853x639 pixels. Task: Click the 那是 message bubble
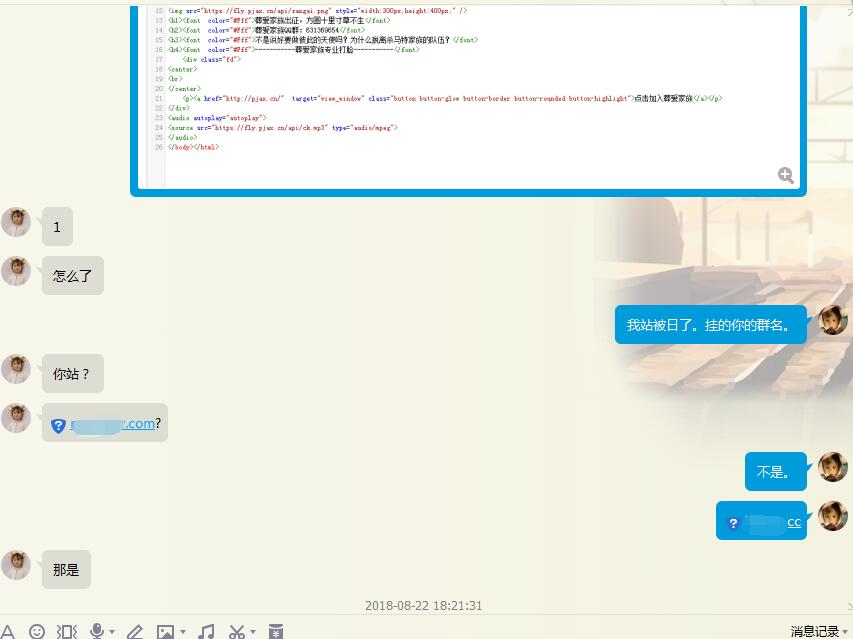pyautogui.click(x=66, y=569)
